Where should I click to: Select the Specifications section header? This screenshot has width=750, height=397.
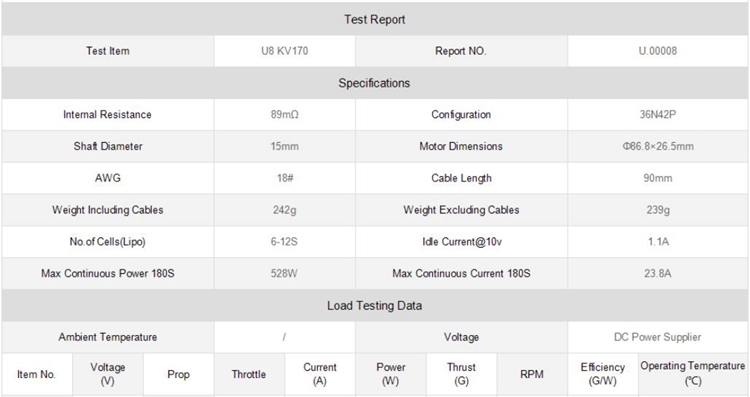coord(375,83)
